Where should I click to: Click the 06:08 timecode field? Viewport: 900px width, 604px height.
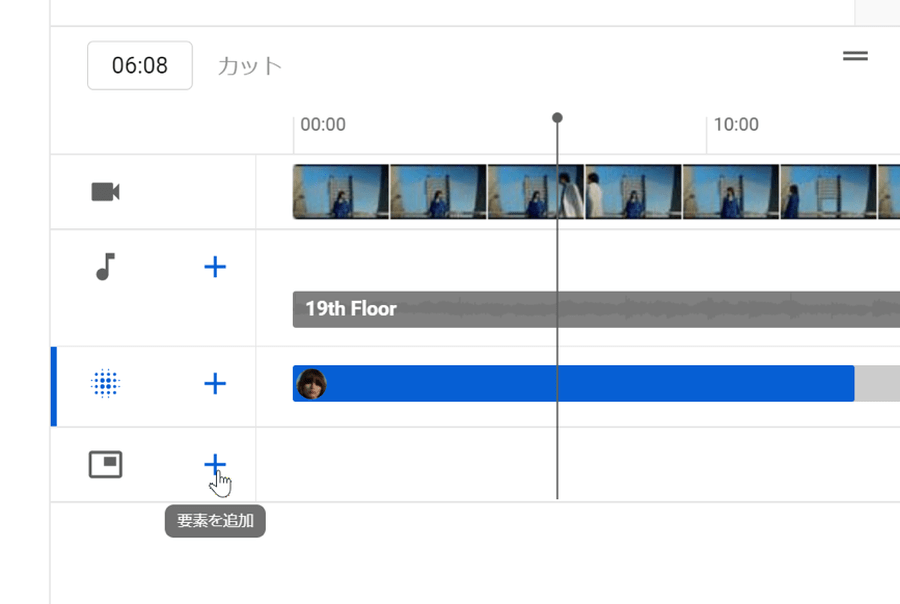pyautogui.click(x=140, y=66)
